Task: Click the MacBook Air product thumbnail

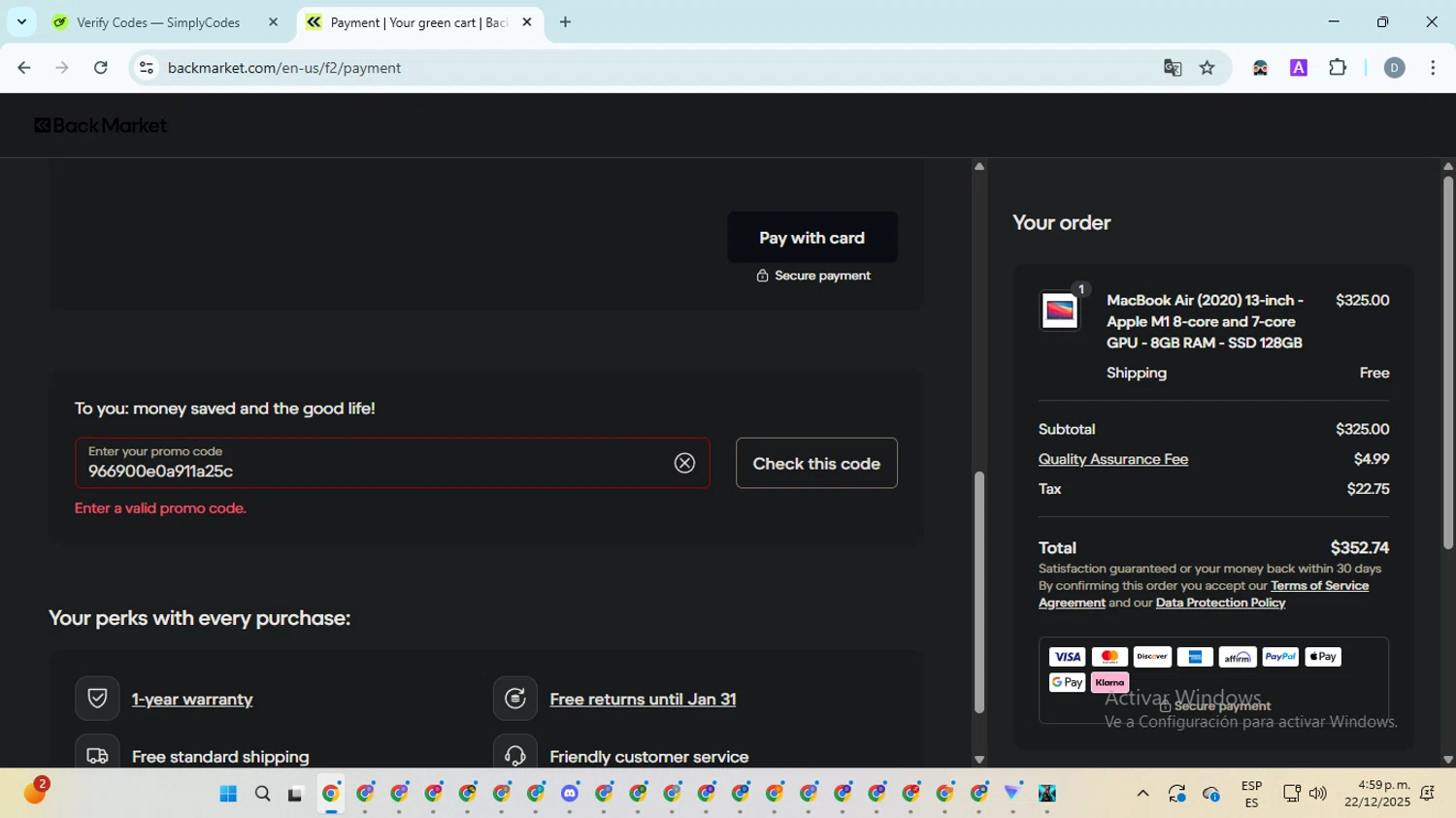Action: (x=1060, y=311)
